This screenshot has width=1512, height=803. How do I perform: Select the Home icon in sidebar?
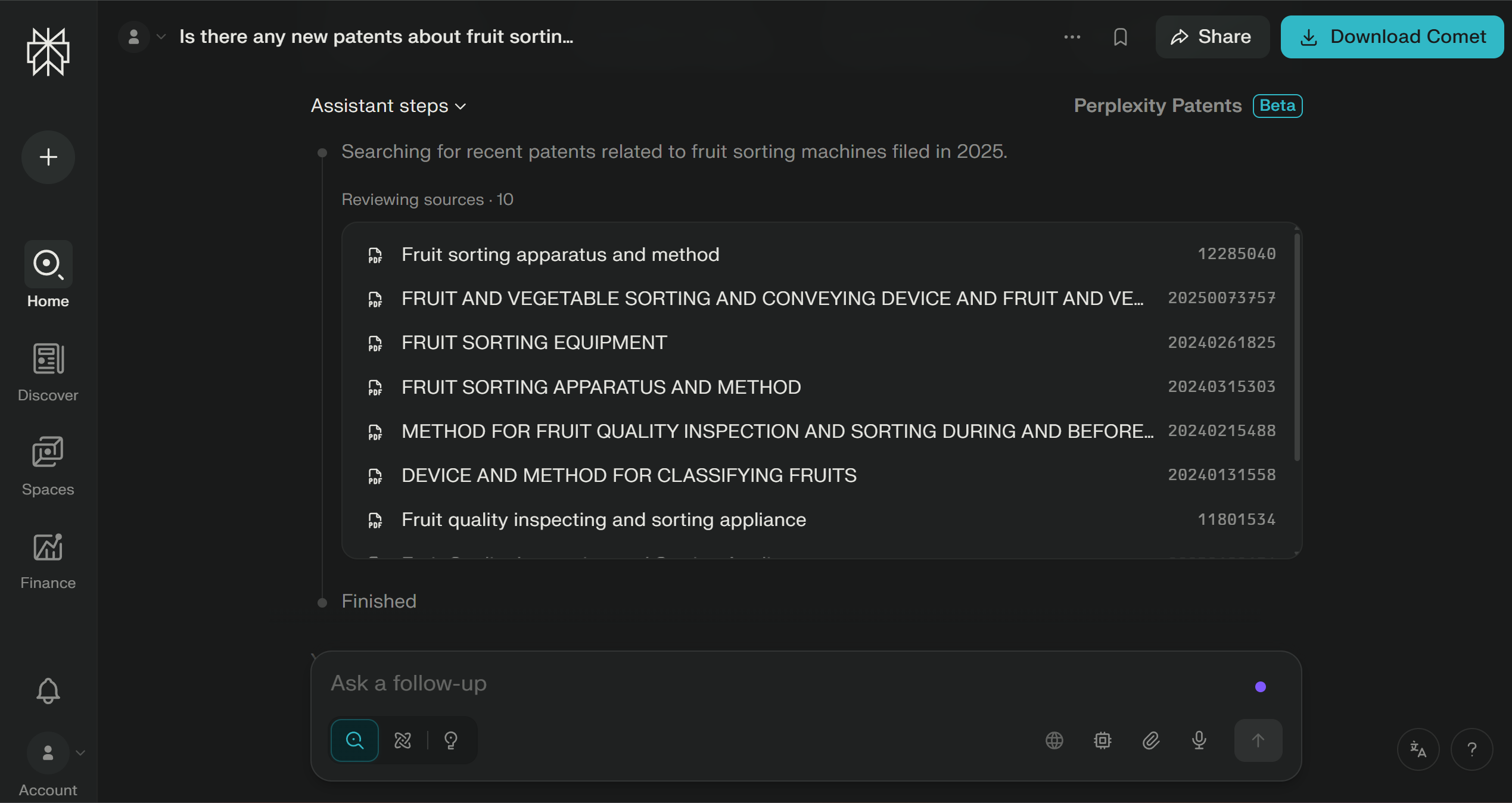pyautogui.click(x=48, y=264)
